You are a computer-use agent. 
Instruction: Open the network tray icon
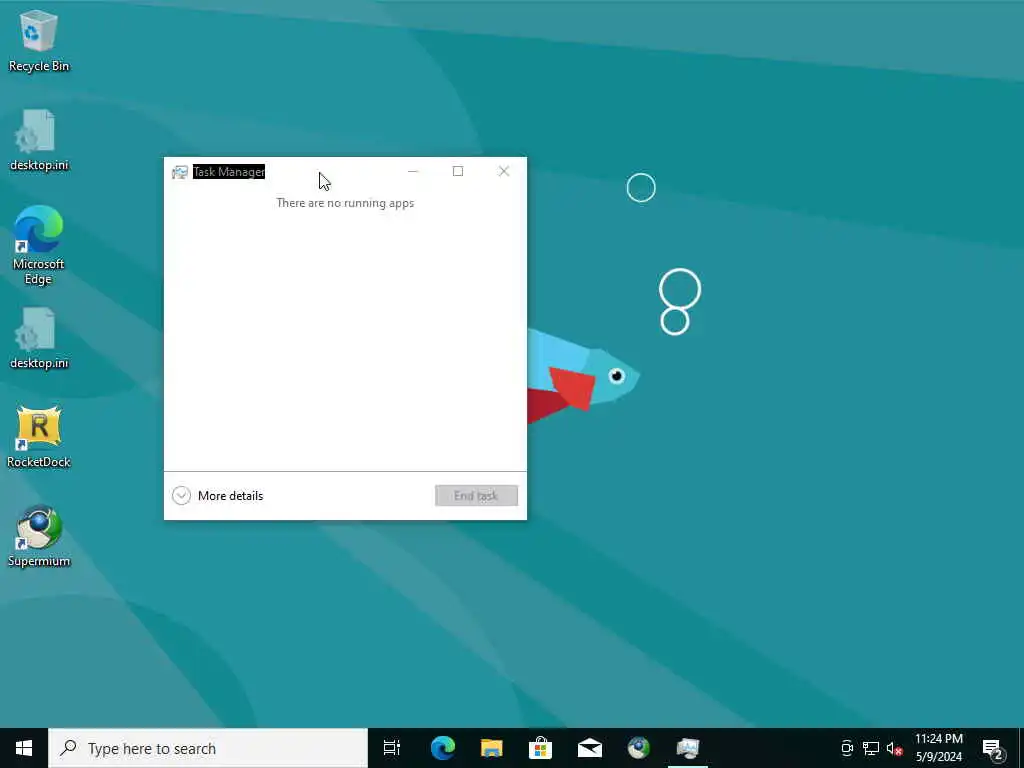point(871,748)
